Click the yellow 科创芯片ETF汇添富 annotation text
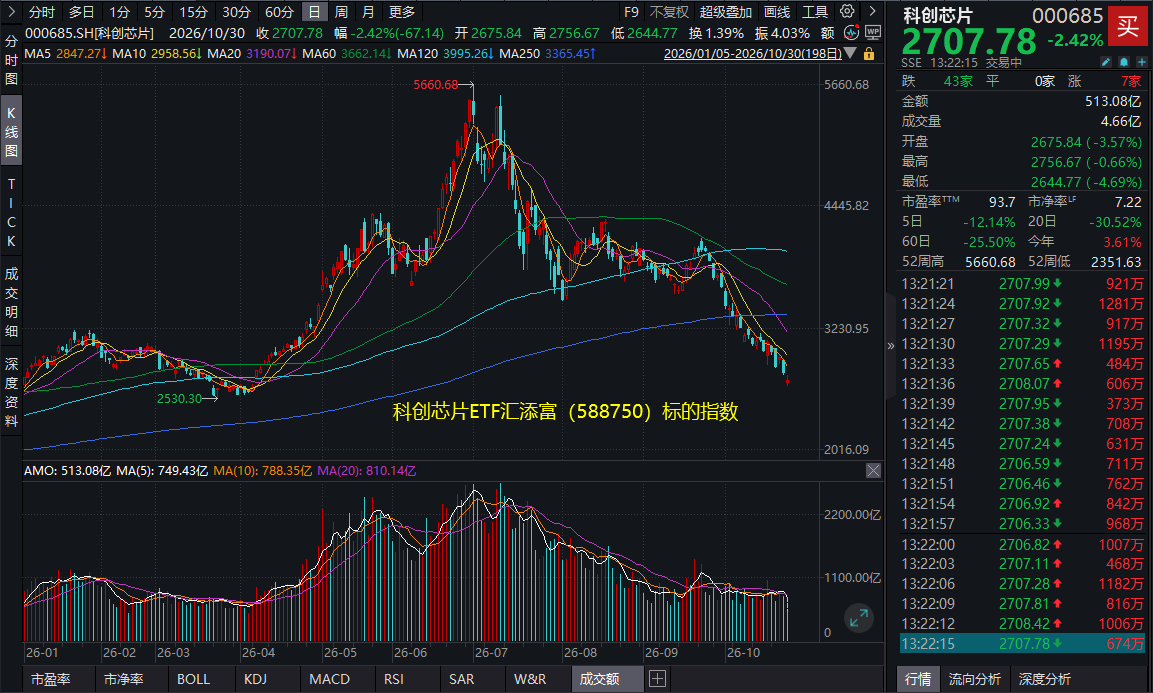The height and width of the screenshot is (693, 1153). (x=565, y=411)
